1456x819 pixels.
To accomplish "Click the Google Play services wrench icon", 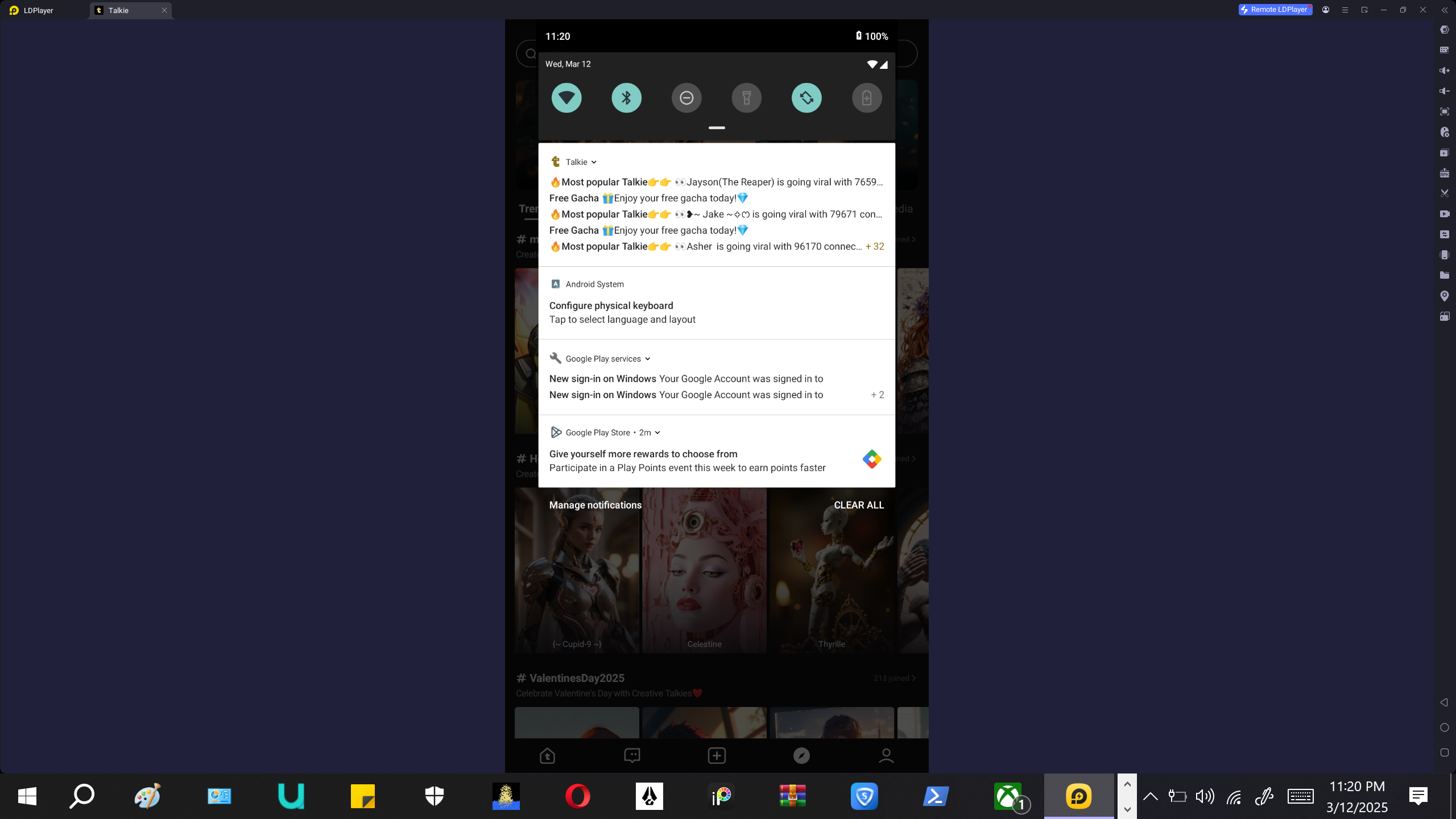I will tap(556, 358).
